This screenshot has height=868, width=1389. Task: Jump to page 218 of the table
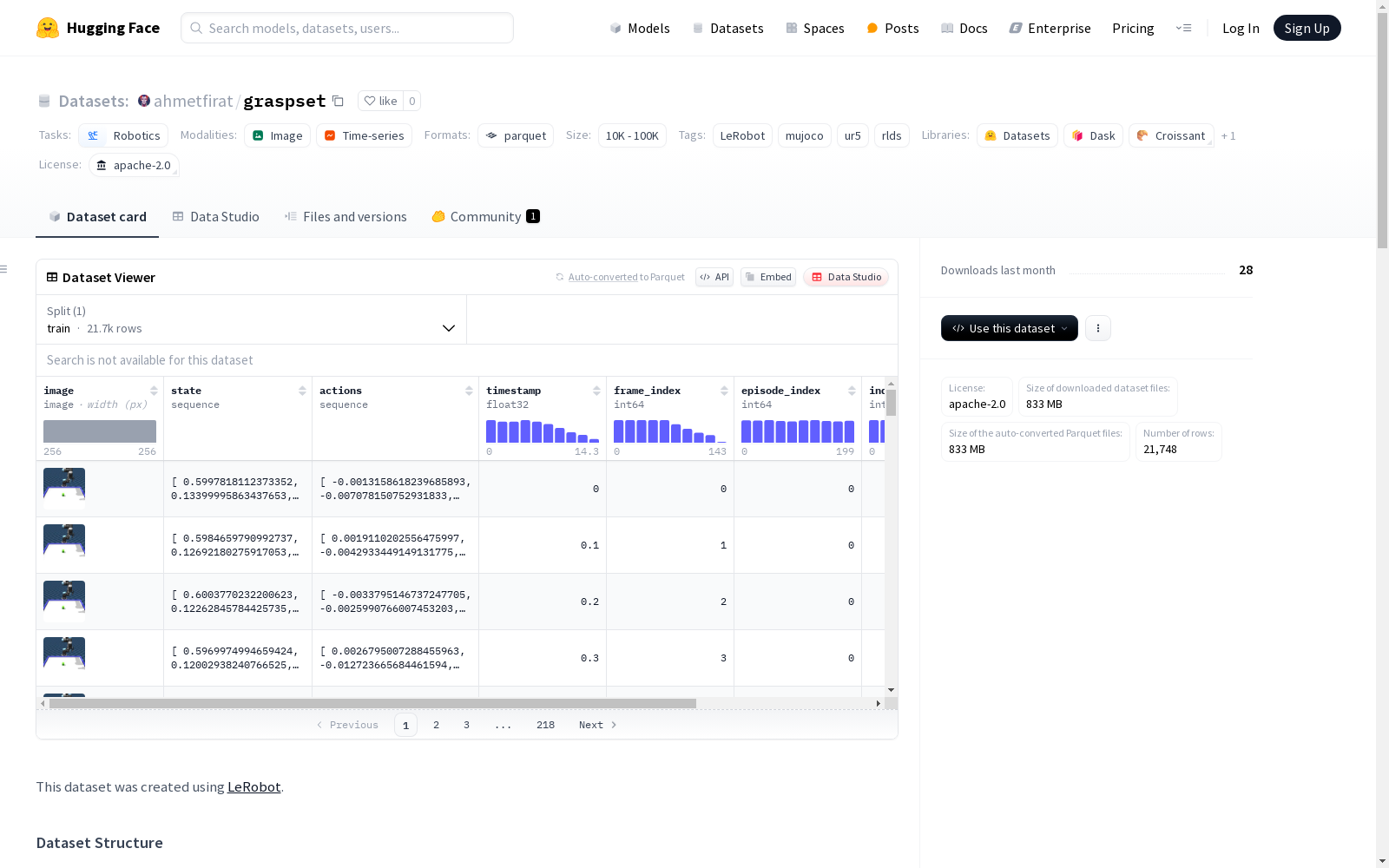pyautogui.click(x=545, y=725)
